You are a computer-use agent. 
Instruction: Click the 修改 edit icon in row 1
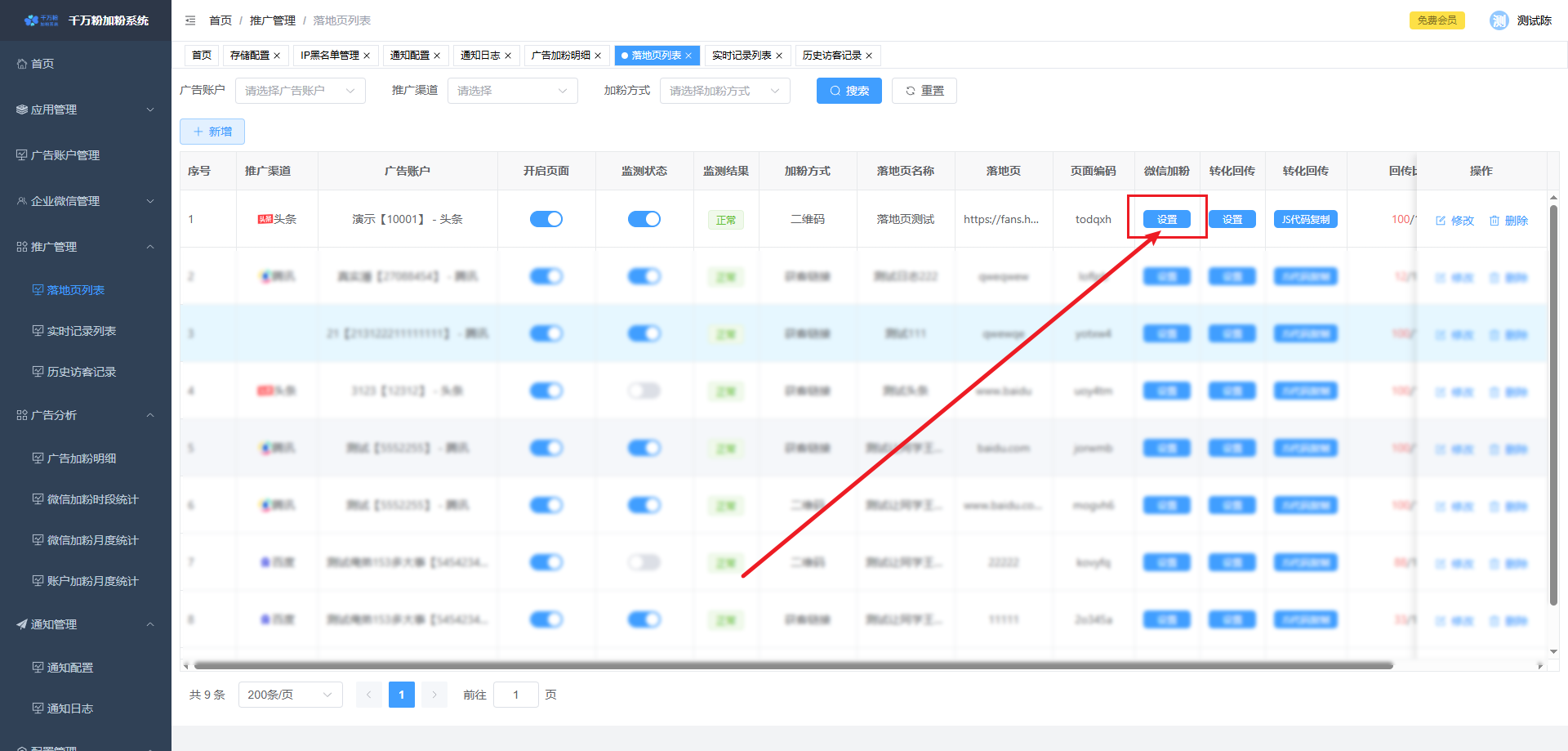(1441, 221)
